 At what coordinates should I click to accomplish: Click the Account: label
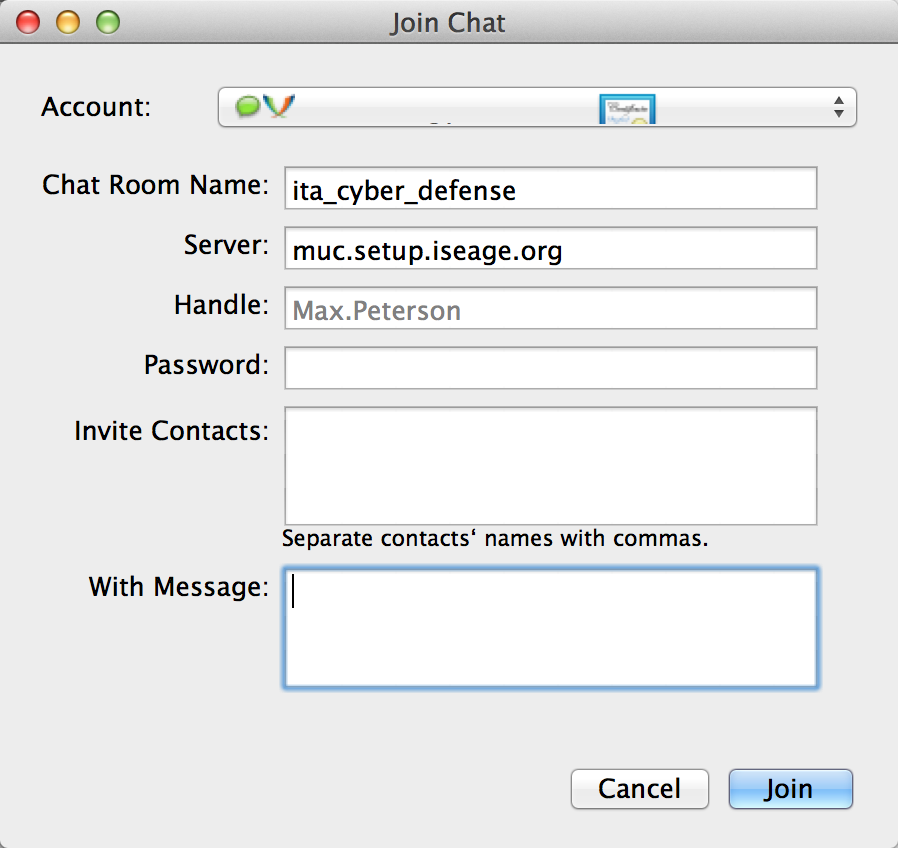tap(96, 107)
